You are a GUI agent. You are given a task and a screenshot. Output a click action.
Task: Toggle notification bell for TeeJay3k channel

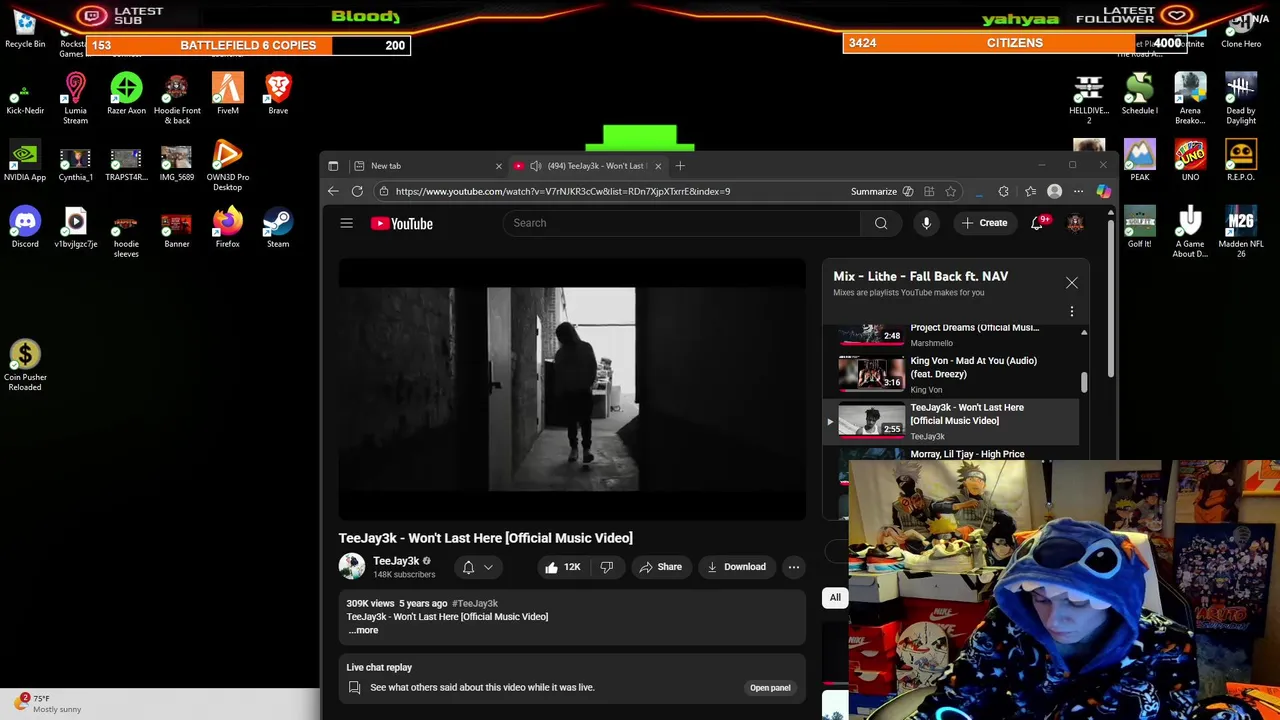[x=468, y=567]
